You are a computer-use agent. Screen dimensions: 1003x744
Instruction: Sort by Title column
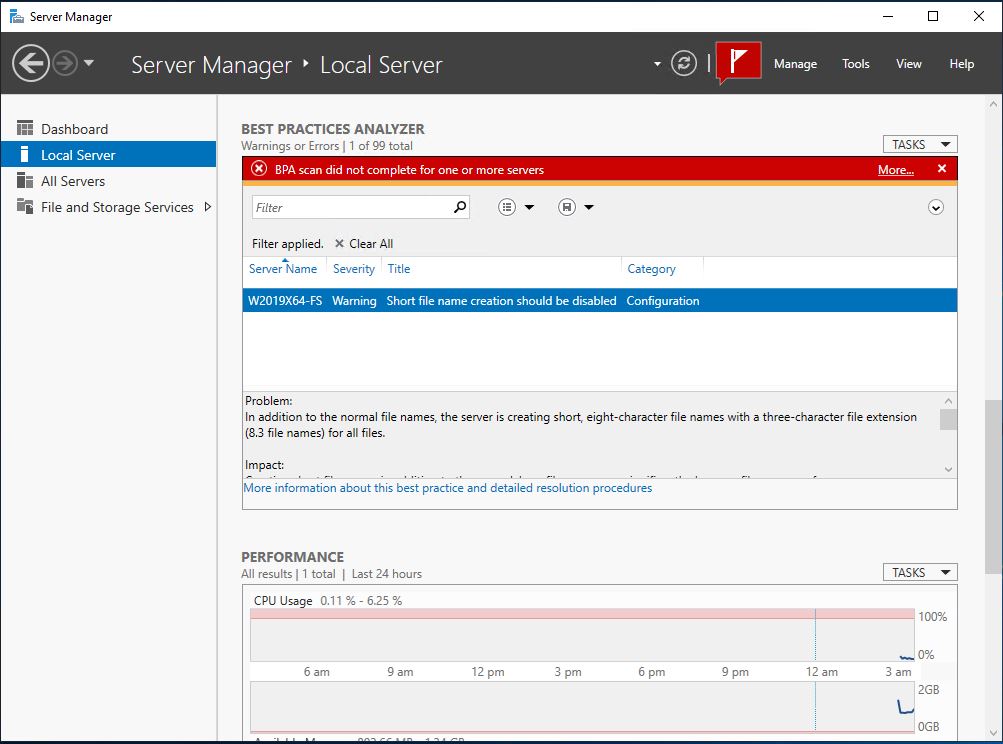pos(399,269)
